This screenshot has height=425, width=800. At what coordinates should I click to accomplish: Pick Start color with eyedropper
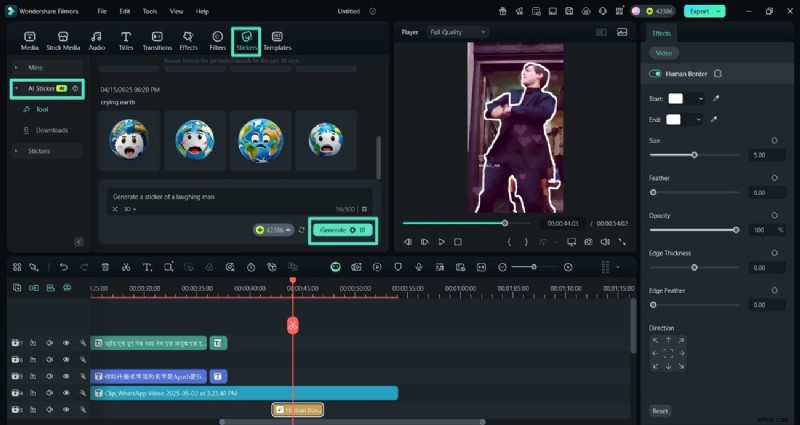click(715, 98)
